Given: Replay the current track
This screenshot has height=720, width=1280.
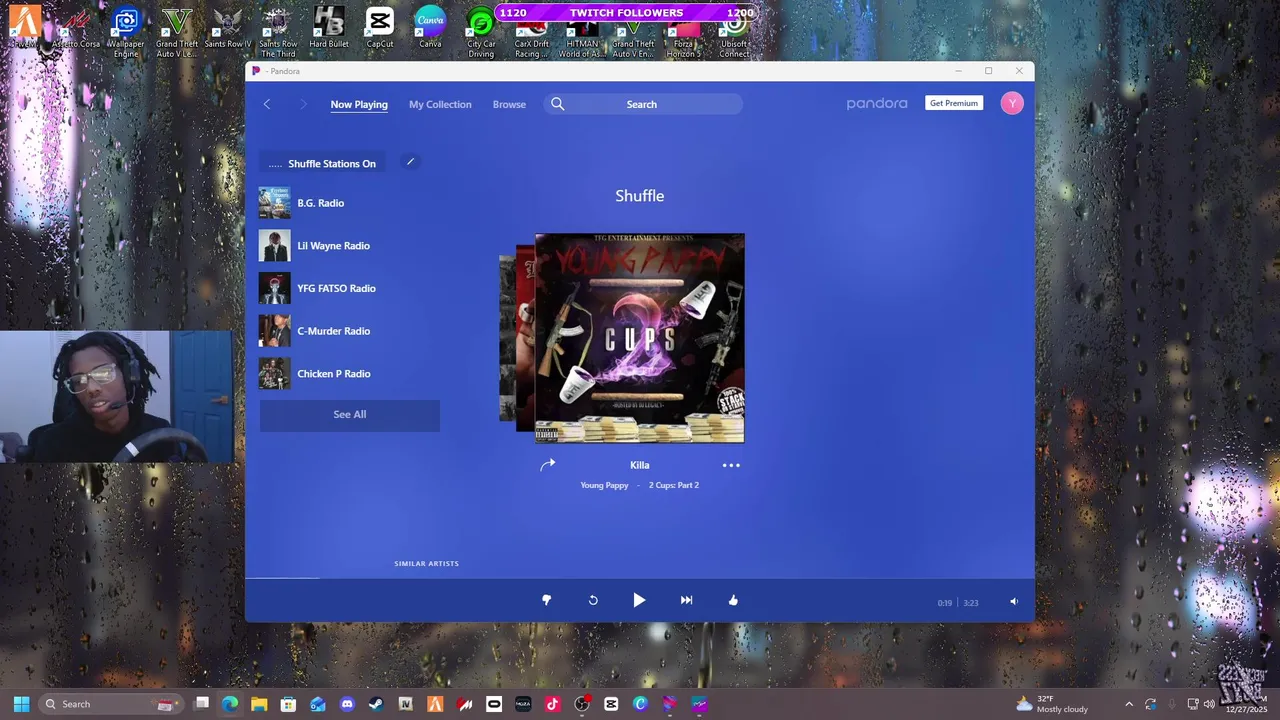Looking at the screenshot, I should pyautogui.click(x=593, y=600).
